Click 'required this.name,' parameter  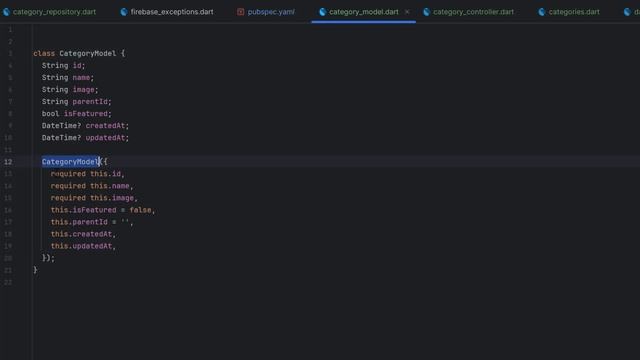pyautogui.click(x=92, y=186)
